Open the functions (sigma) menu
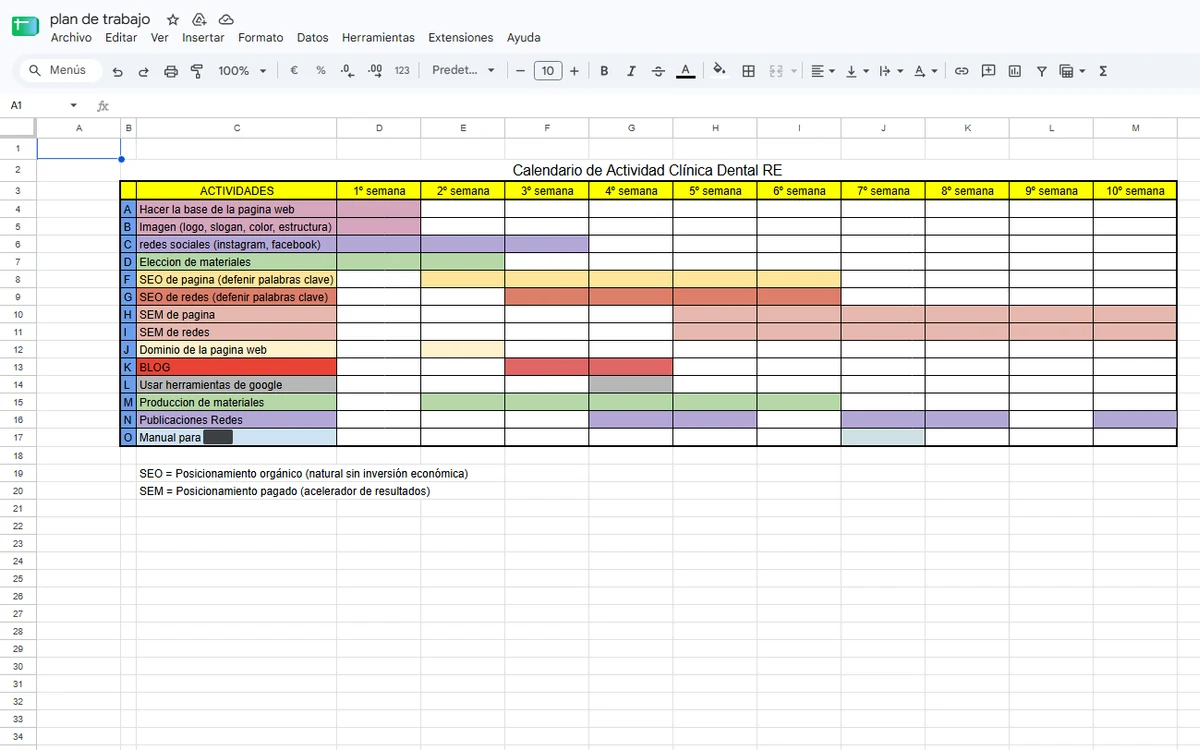Viewport: 1200px width, 750px height. coord(1103,71)
